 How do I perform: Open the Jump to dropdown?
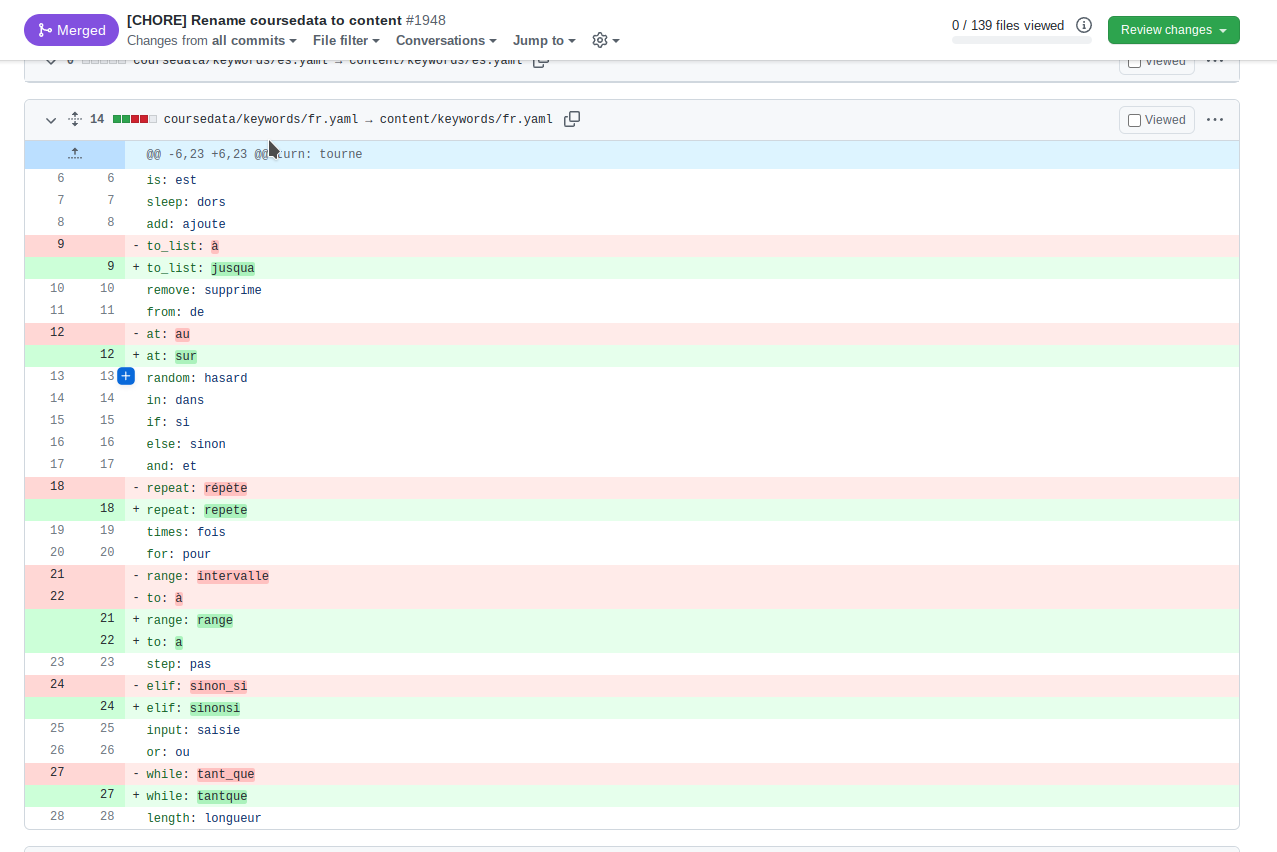(543, 41)
